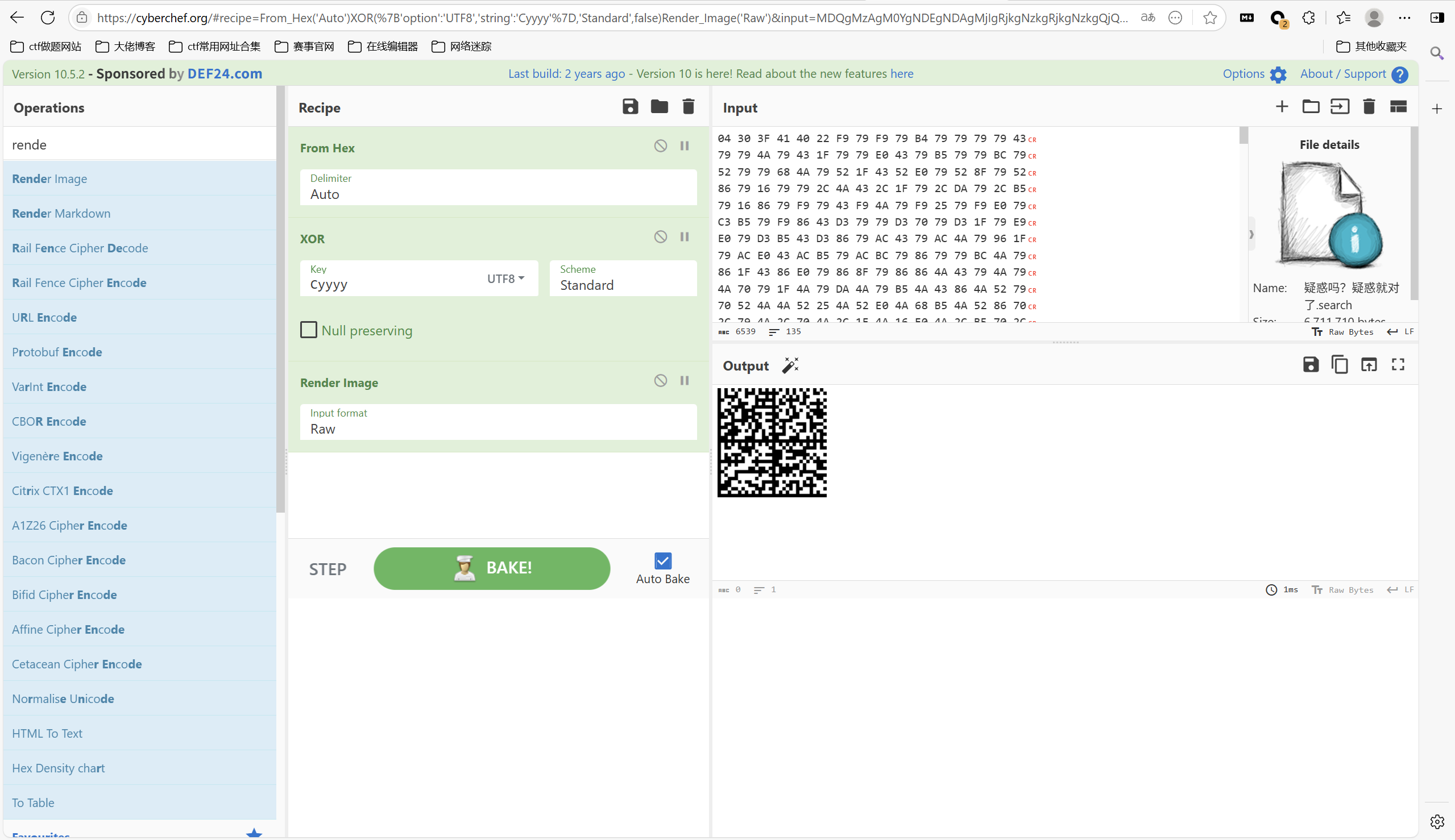The height and width of the screenshot is (840, 1455).
Task: Save the current recipe
Action: (629, 107)
